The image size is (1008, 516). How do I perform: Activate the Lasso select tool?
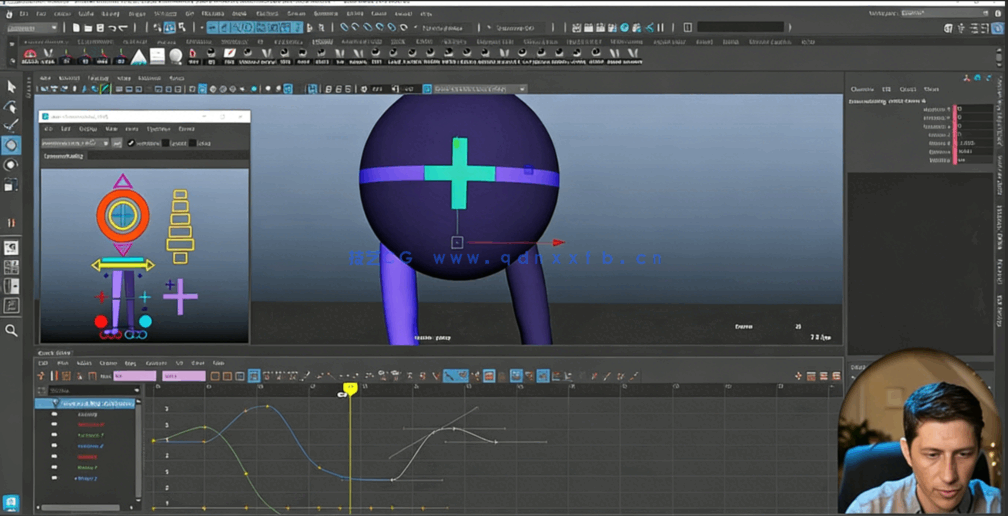coord(11,106)
